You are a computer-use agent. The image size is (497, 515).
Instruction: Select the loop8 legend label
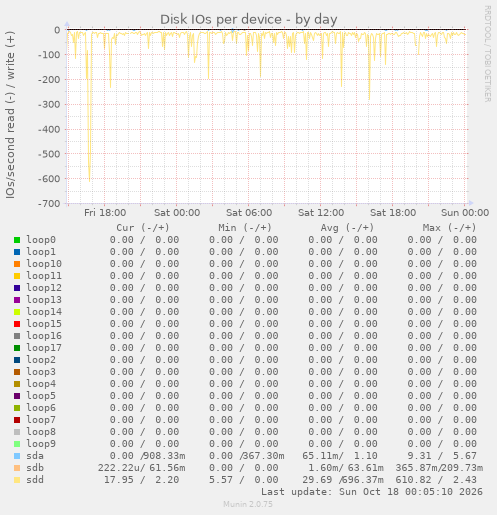tap(41, 432)
